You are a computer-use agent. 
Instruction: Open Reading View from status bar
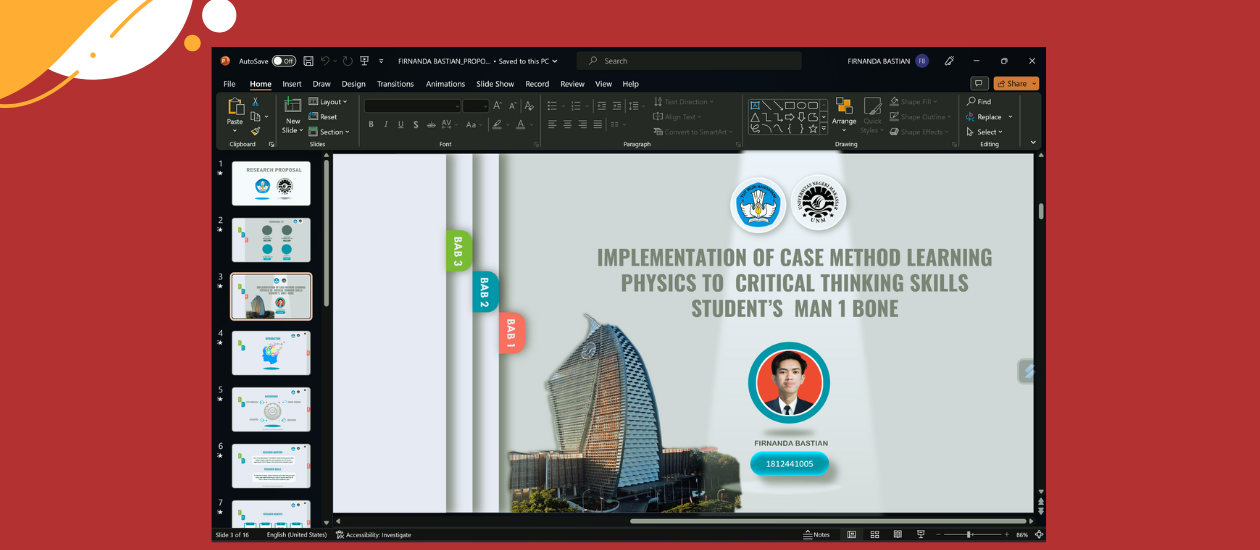point(897,535)
